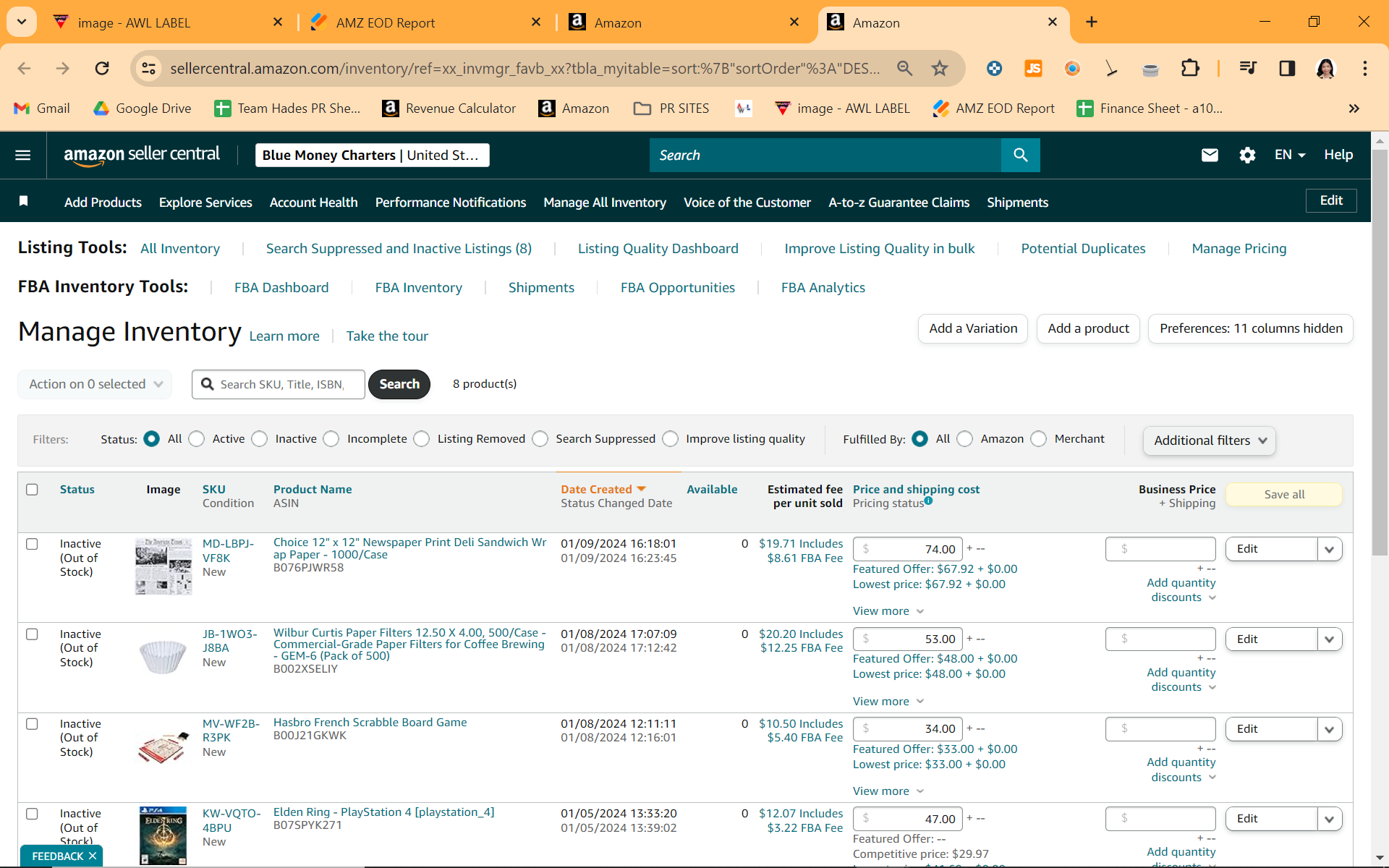Open Performance Notifications menu item
This screenshot has height=868, width=1389.
[451, 203]
